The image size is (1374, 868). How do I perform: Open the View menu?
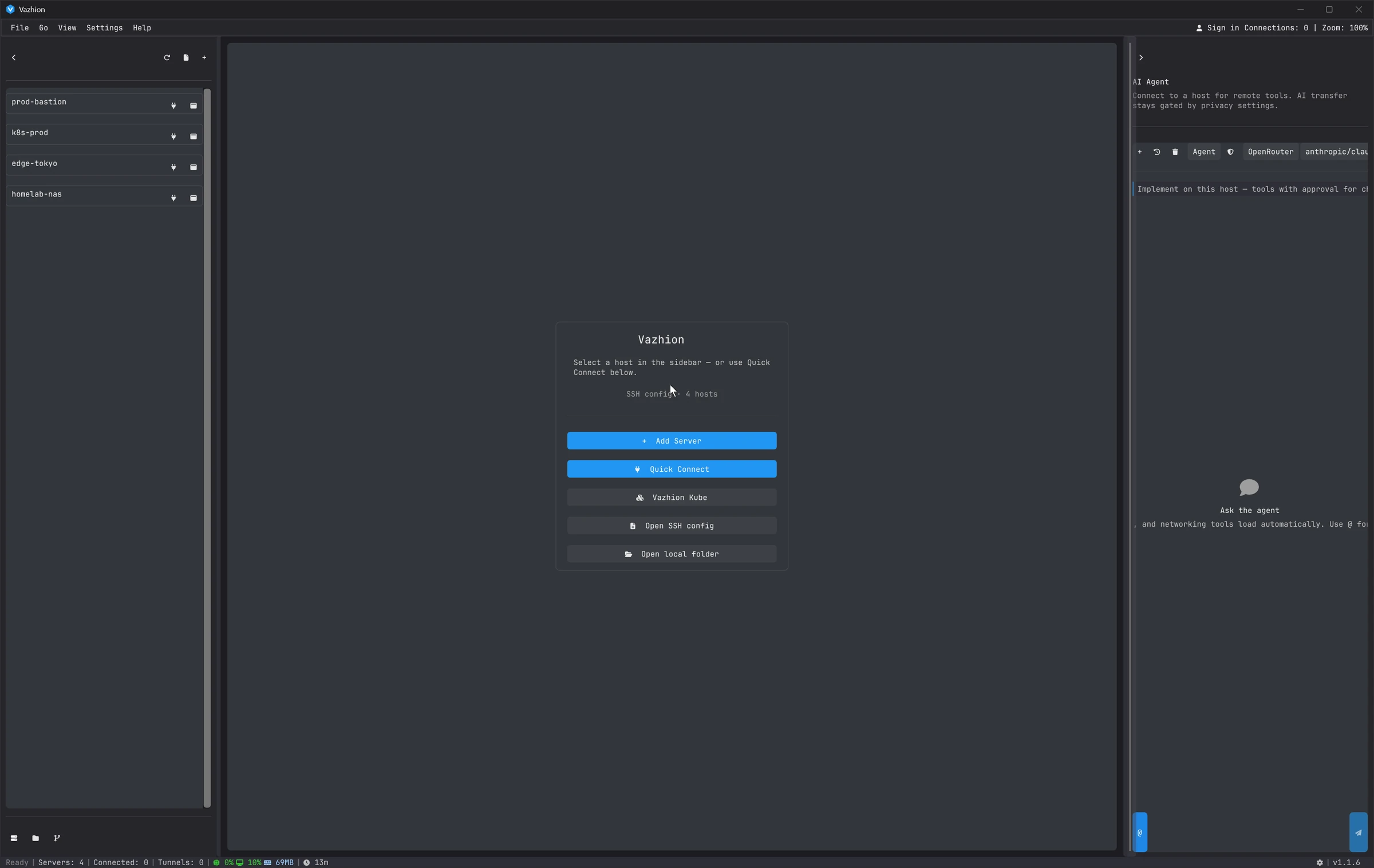click(67, 27)
